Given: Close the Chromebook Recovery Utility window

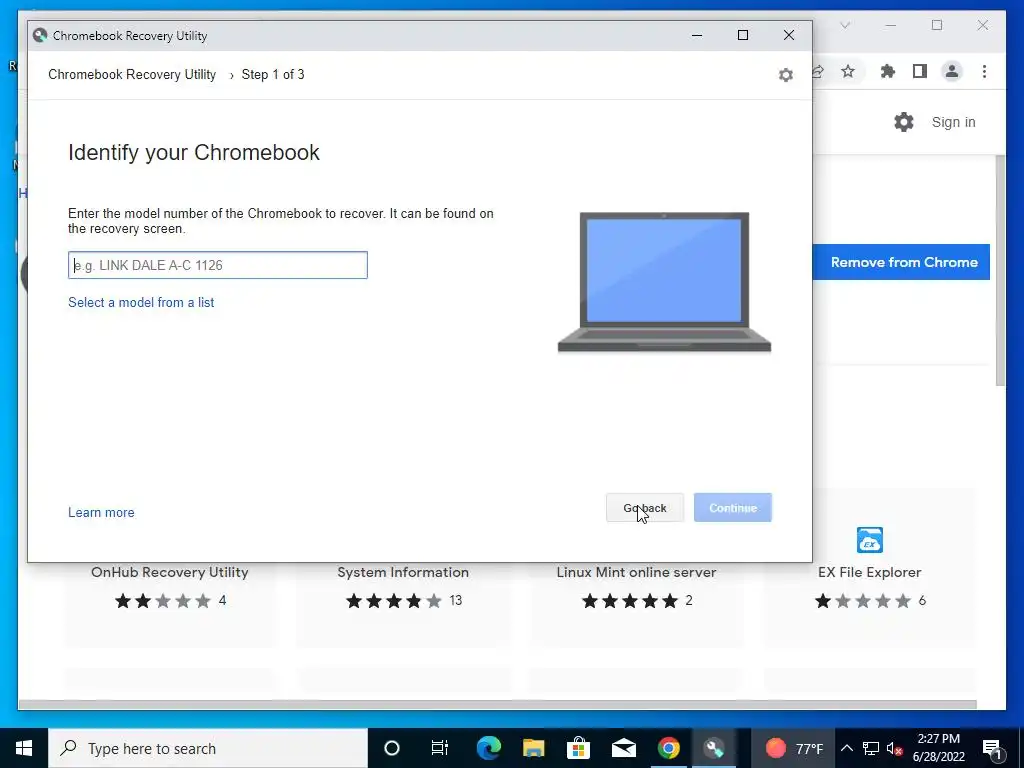Looking at the screenshot, I should click(x=789, y=35).
